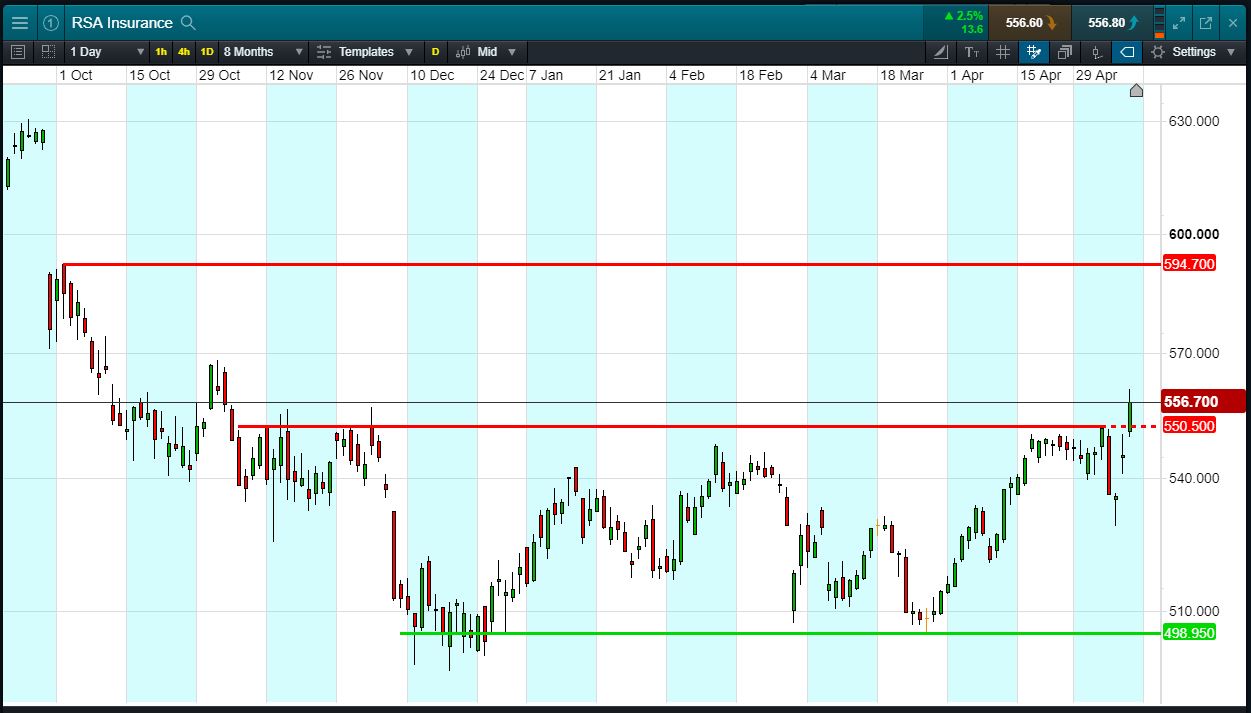This screenshot has width=1251, height=713.
Task: Open the Templates menu
Action: click(364, 52)
